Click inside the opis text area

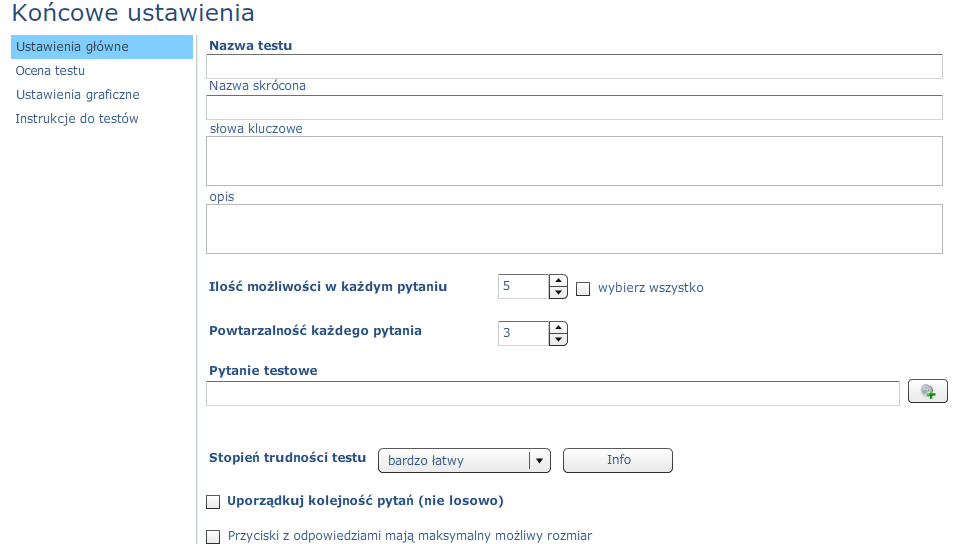click(x=574, y=229)
